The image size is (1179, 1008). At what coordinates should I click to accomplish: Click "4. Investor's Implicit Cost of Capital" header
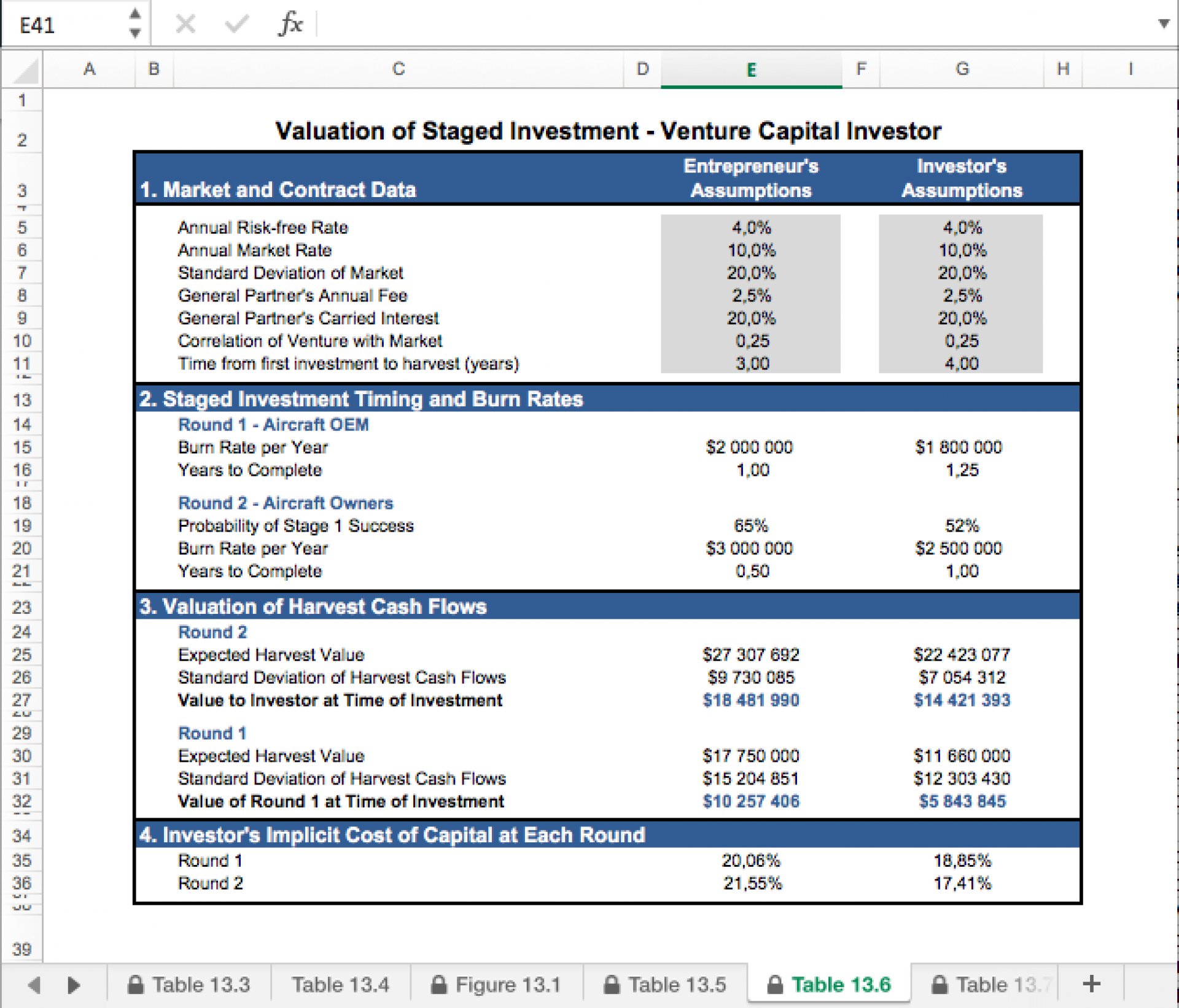pyautogui.click(x=392, y=835)
